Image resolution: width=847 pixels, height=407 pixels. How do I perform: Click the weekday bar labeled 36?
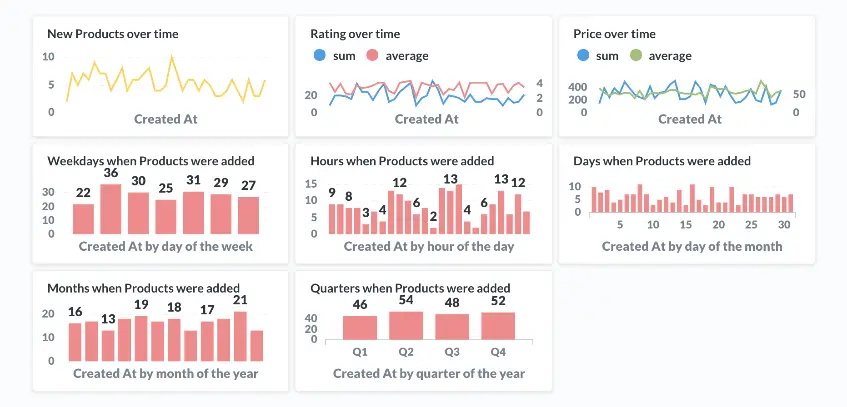click(x=111, y=209)
